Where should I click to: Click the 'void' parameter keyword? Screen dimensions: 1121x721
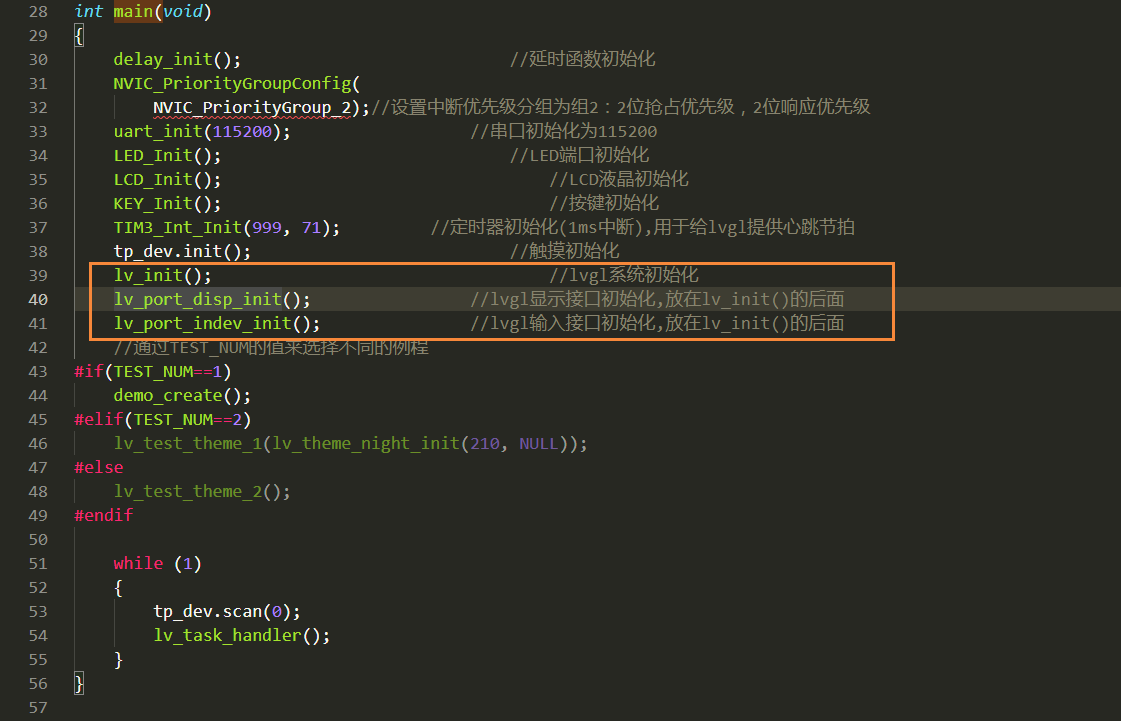coord(182,11)
